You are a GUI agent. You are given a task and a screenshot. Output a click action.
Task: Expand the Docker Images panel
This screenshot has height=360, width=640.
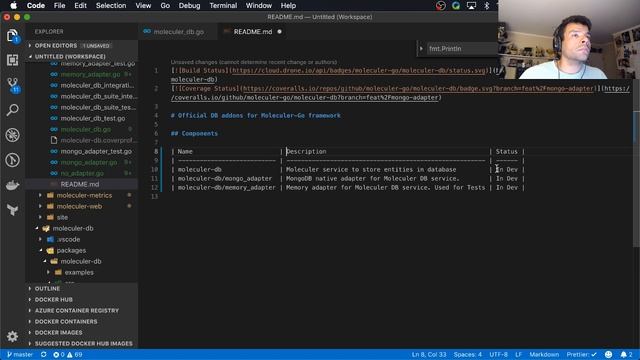click(x=82, y=333)
